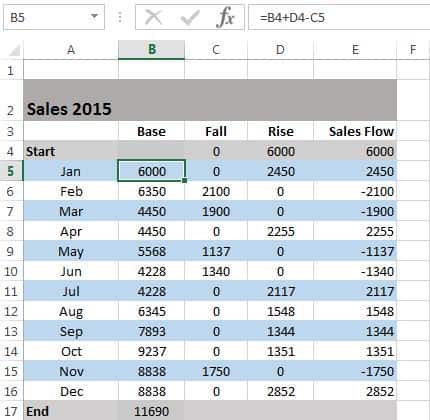The image size is (430, 420).
Task: Click the Cancel X icon in formula bar
Action: pos(154,17)
